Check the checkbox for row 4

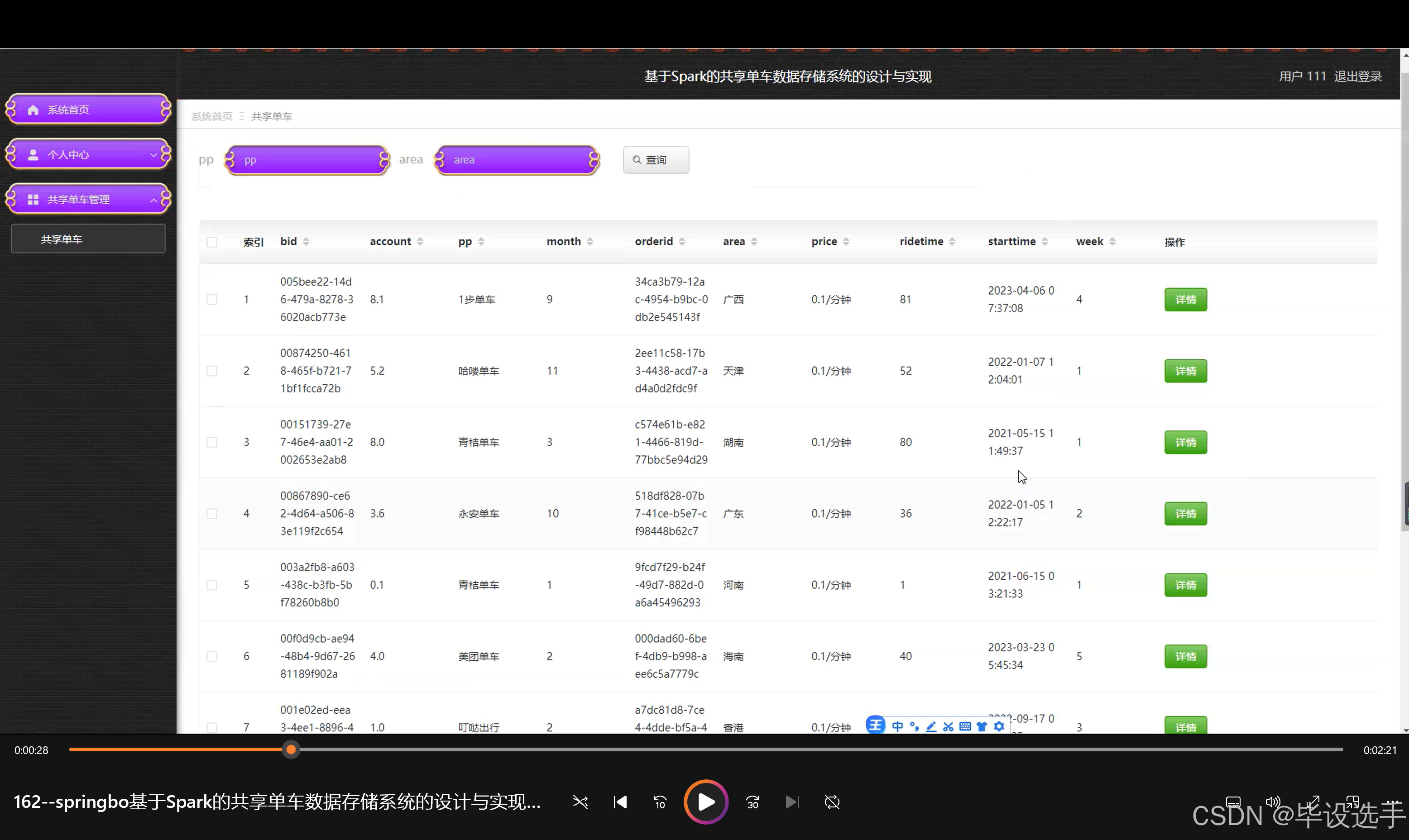pyautogui.click(x=212, y=513)
